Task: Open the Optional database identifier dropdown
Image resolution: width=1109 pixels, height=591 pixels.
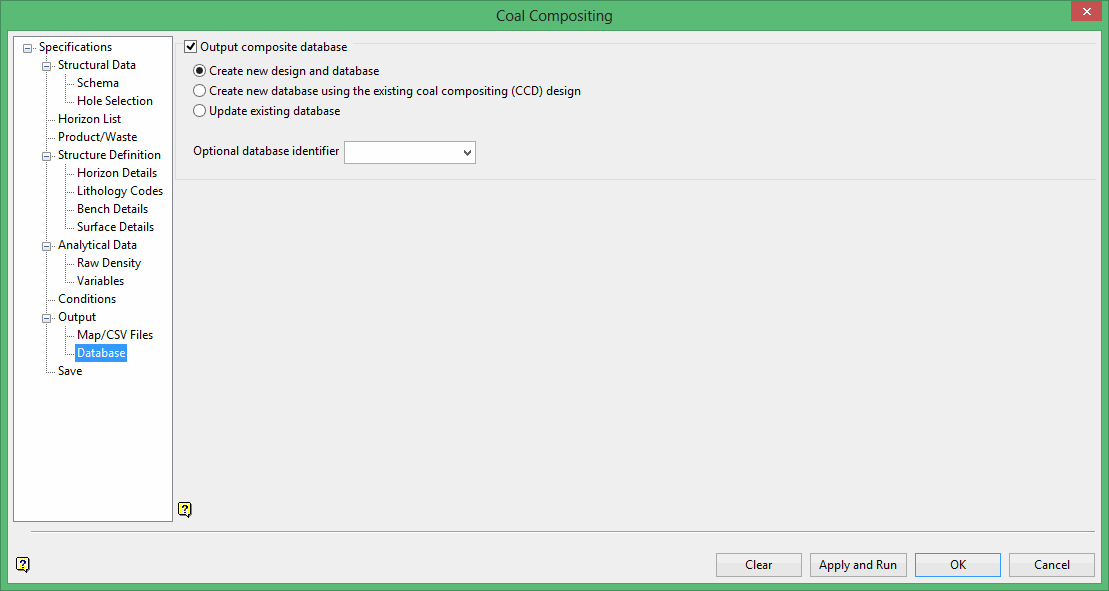Action: 467,152
